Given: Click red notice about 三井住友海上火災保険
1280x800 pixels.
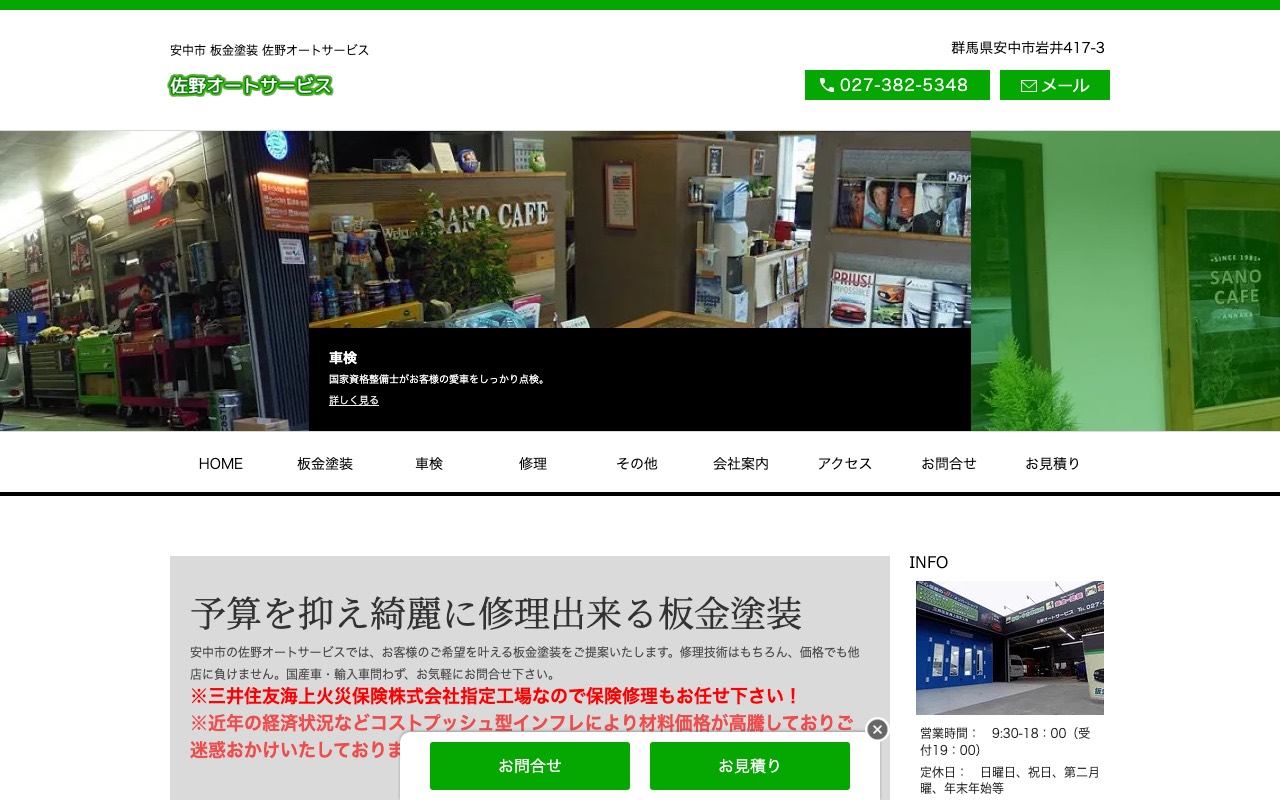Looking at the screenshot, I should [x=496, y=696].
